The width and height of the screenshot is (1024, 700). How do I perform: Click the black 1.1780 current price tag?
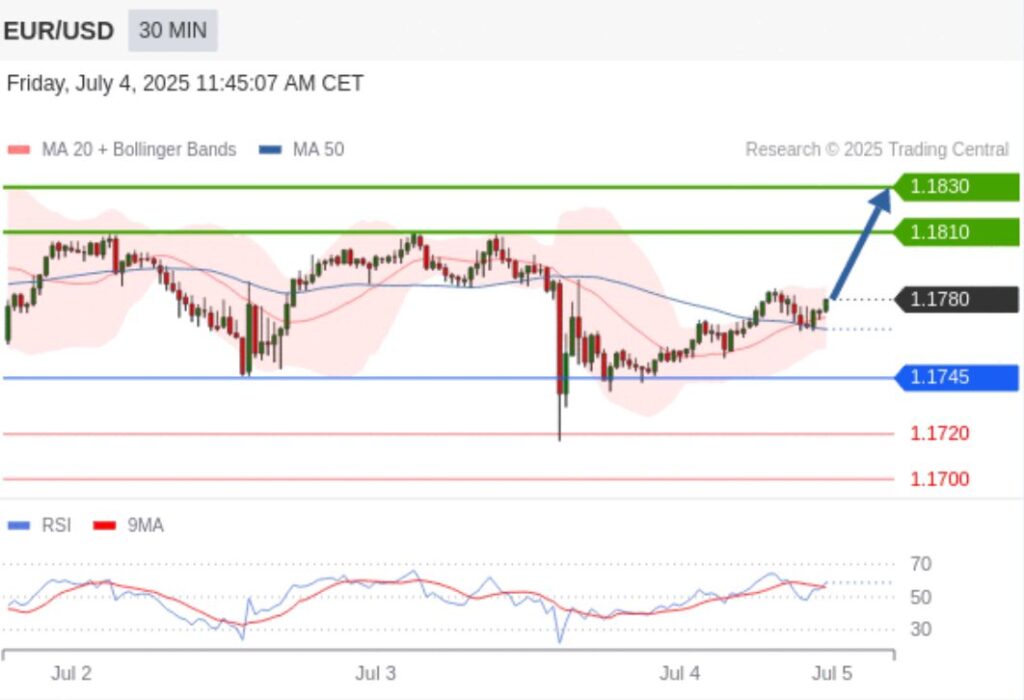coord(957,299)
